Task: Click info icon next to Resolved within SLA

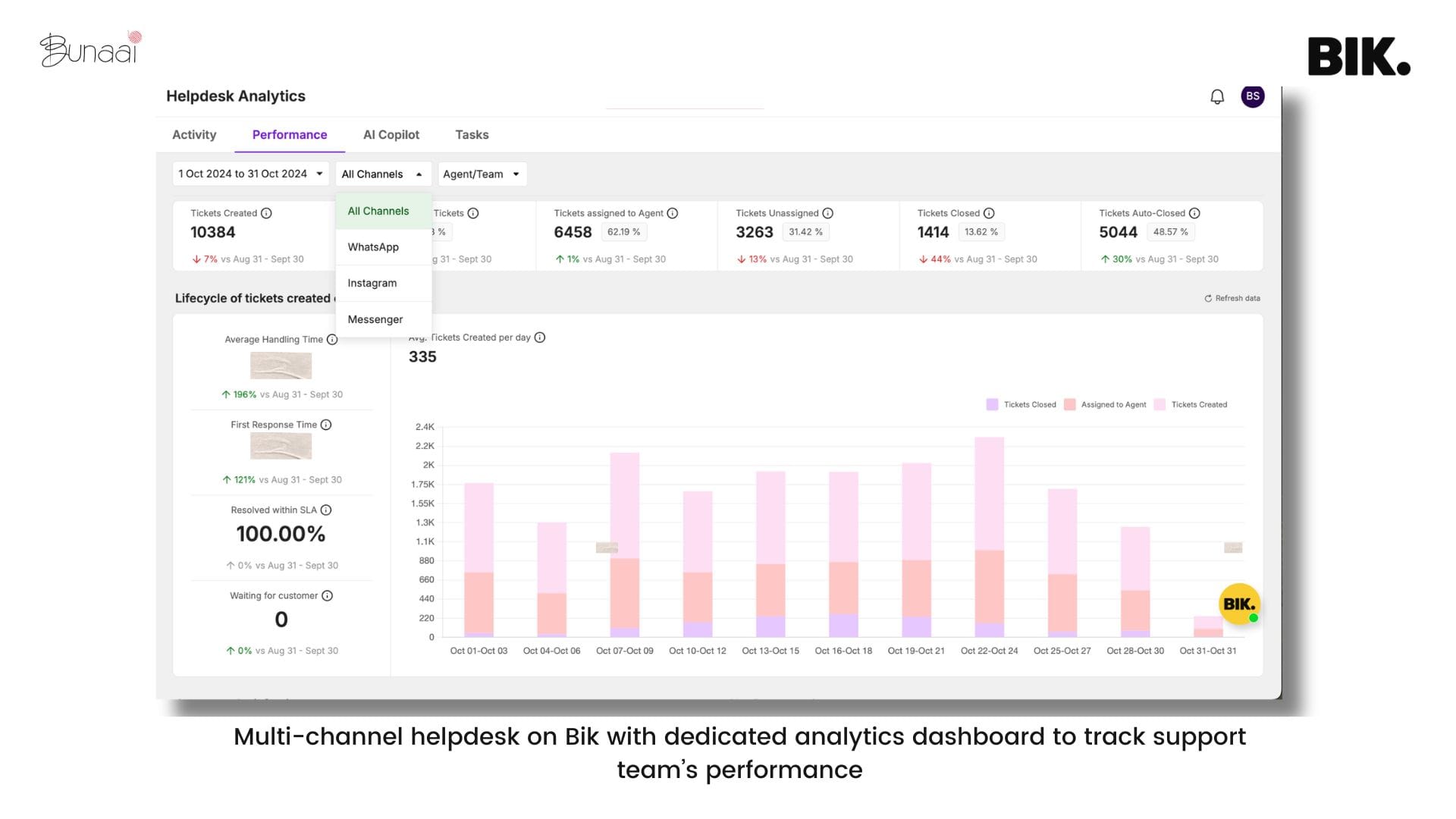Action: pyautogui.click(x=326, y=510)
